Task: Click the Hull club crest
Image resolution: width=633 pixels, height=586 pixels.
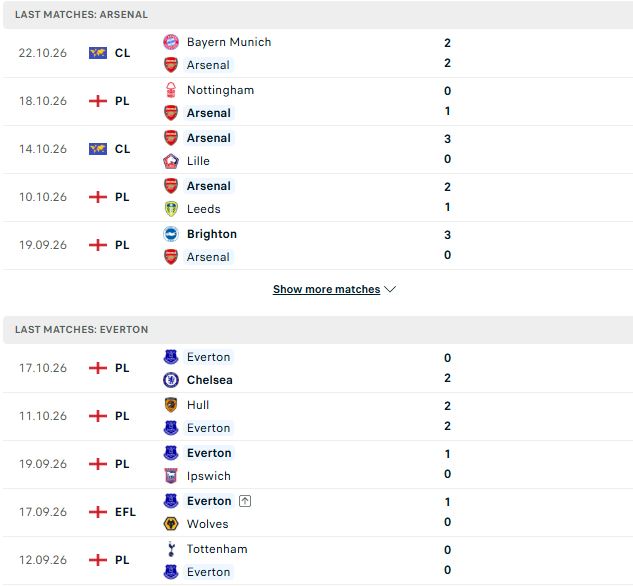Action: coord(171,405)
